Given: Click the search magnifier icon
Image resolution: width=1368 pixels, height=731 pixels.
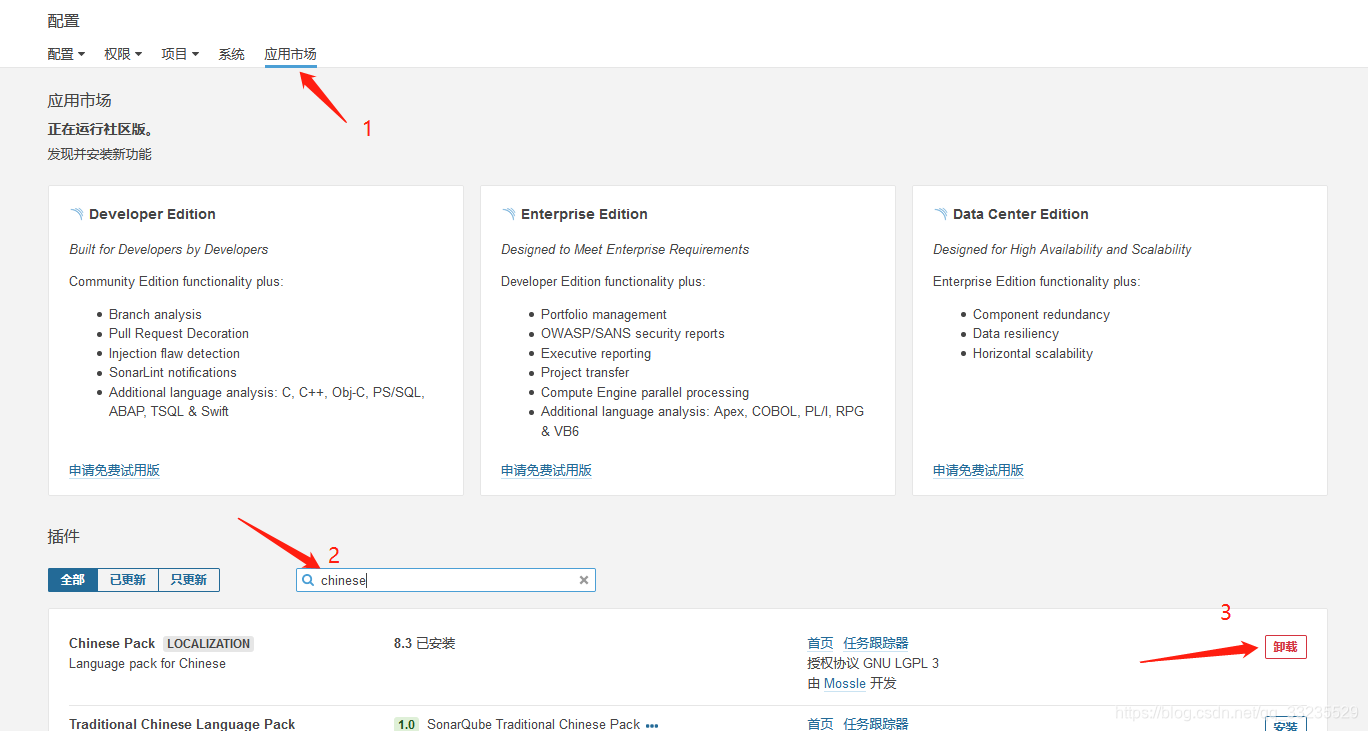Looking at the screenshot, I should (308, 580).
